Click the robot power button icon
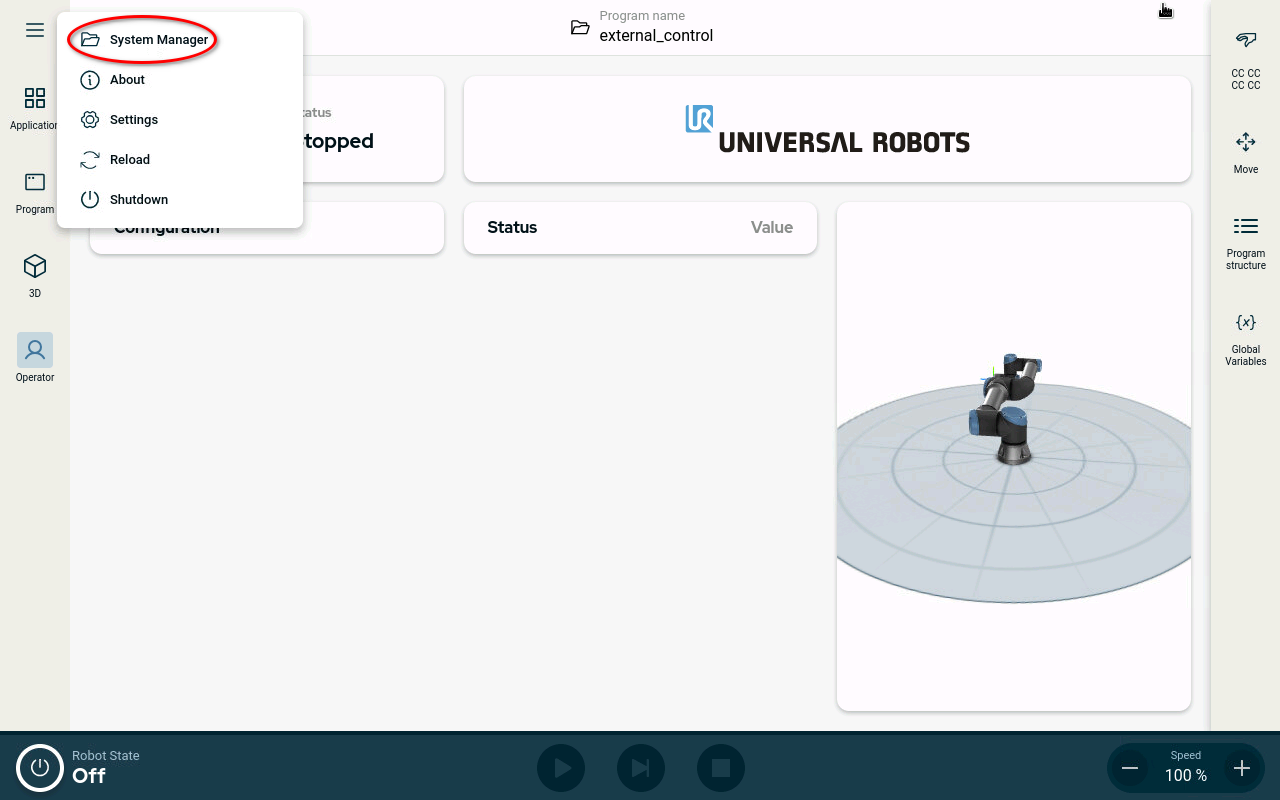Screen dimensions: 1280x800 (x=40, y=768)
